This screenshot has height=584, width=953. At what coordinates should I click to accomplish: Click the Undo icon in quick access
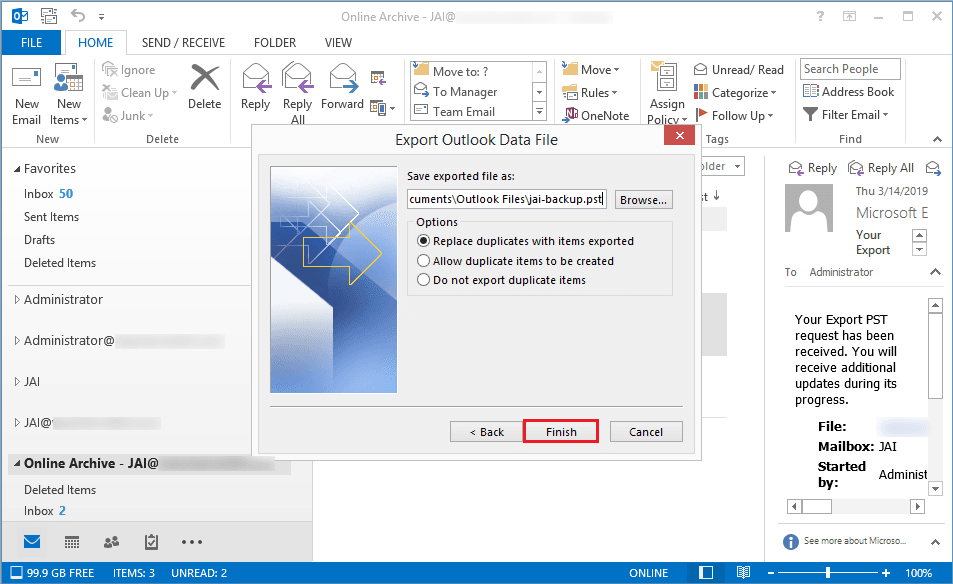click(77, 15)
